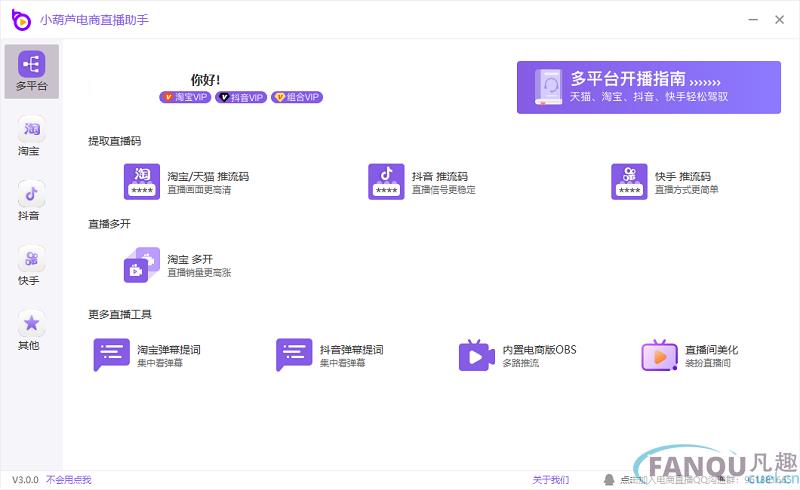Screen dimensions: 800x490
Task: Click the 装扮直播间 subtitle
Action: tap(708, 363)
